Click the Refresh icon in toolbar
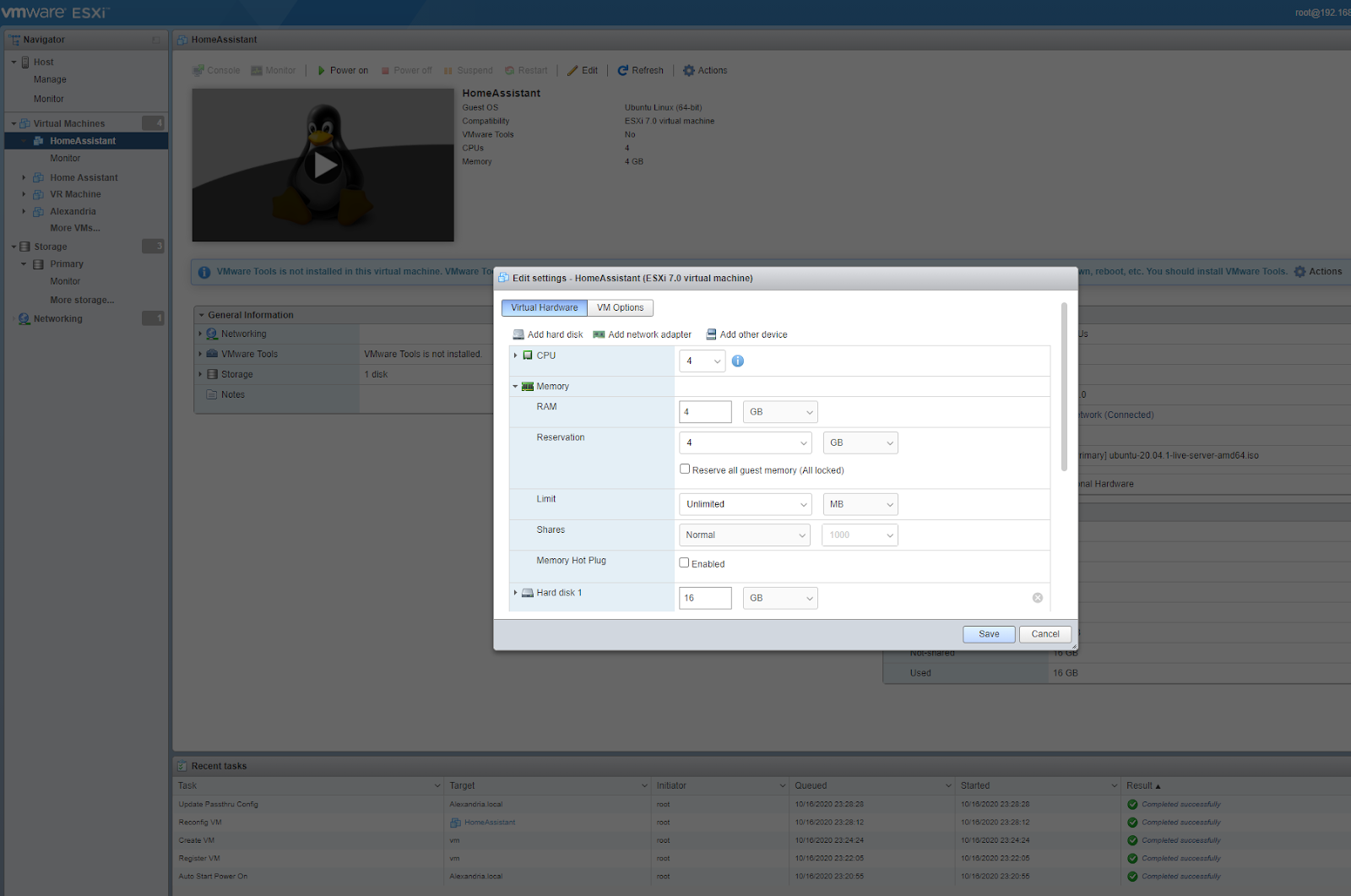This screenshot has width=1351, height=896. click(623, 71)
